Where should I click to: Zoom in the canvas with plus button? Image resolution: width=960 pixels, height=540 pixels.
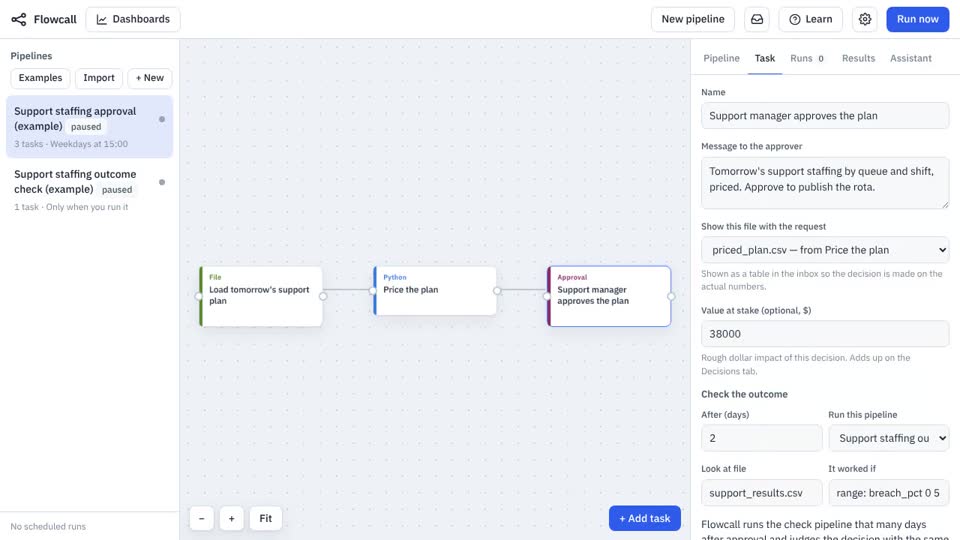coord(231,519)
